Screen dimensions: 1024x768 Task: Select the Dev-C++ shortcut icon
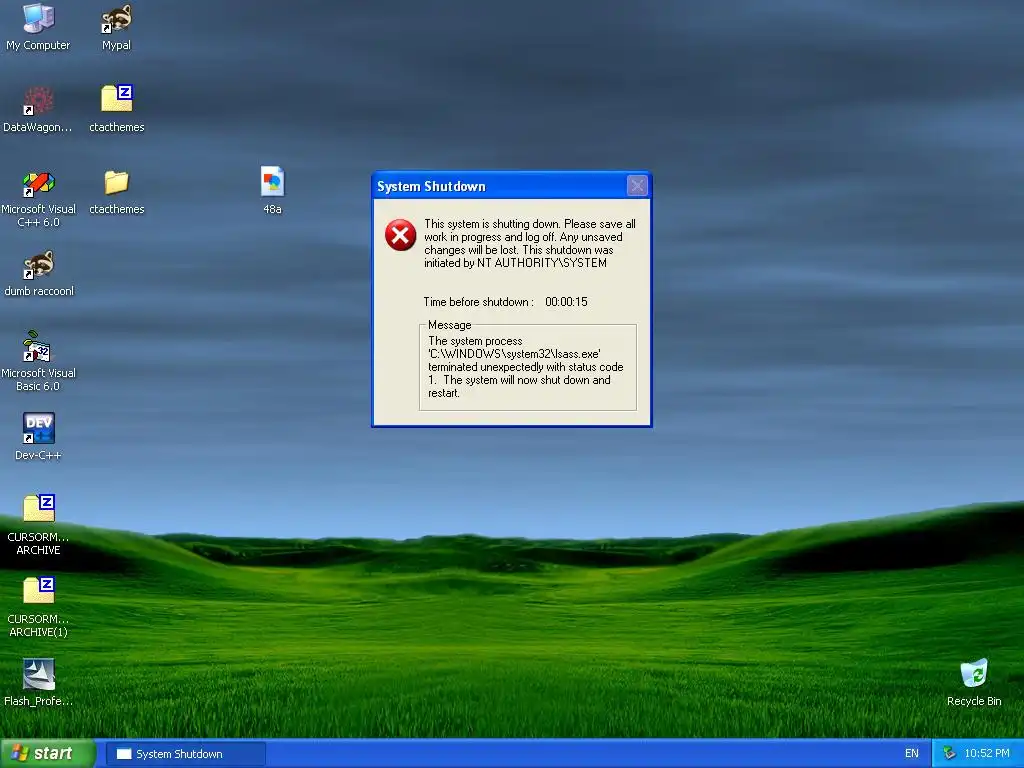tap(38, 429)
